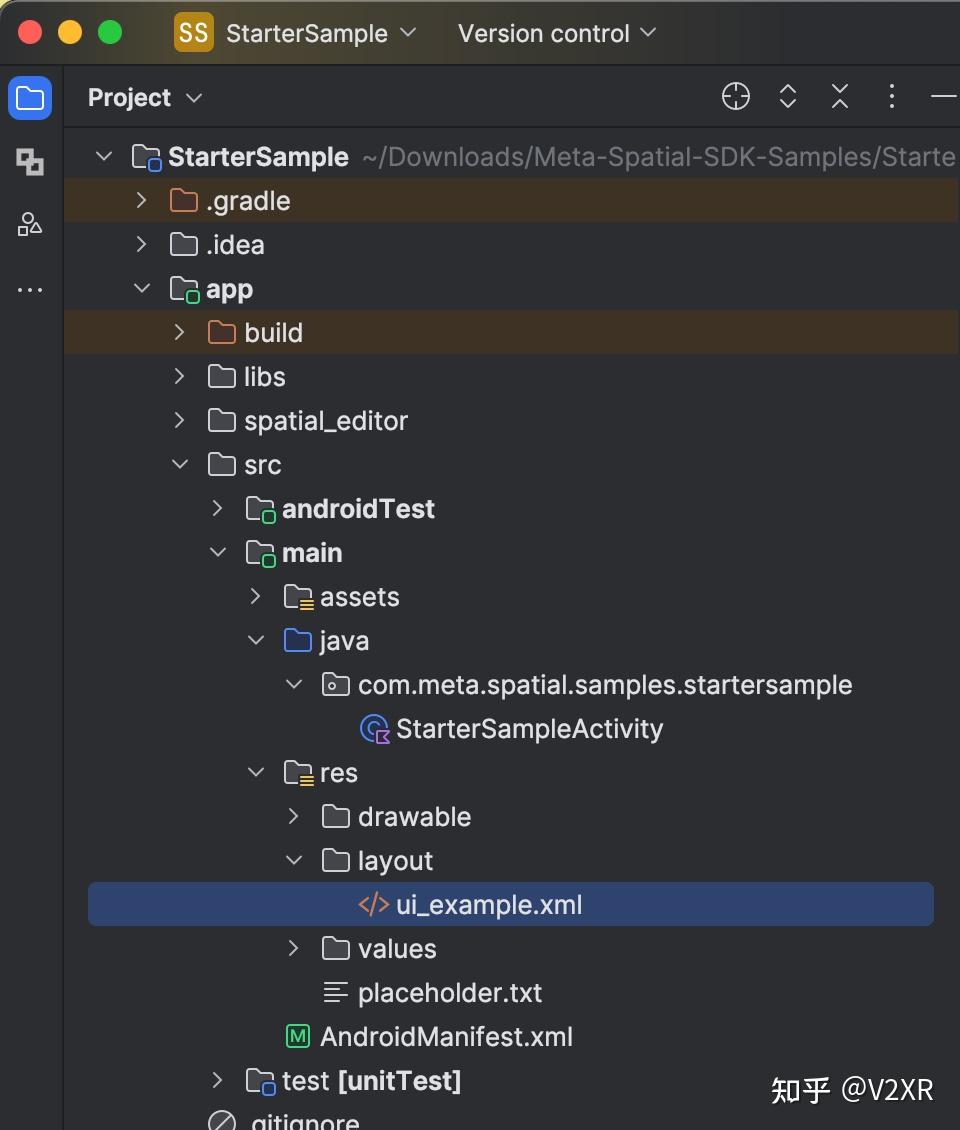960x1130 pixels.
Task: Open the Version control dropdown
Action: [556, 33]
